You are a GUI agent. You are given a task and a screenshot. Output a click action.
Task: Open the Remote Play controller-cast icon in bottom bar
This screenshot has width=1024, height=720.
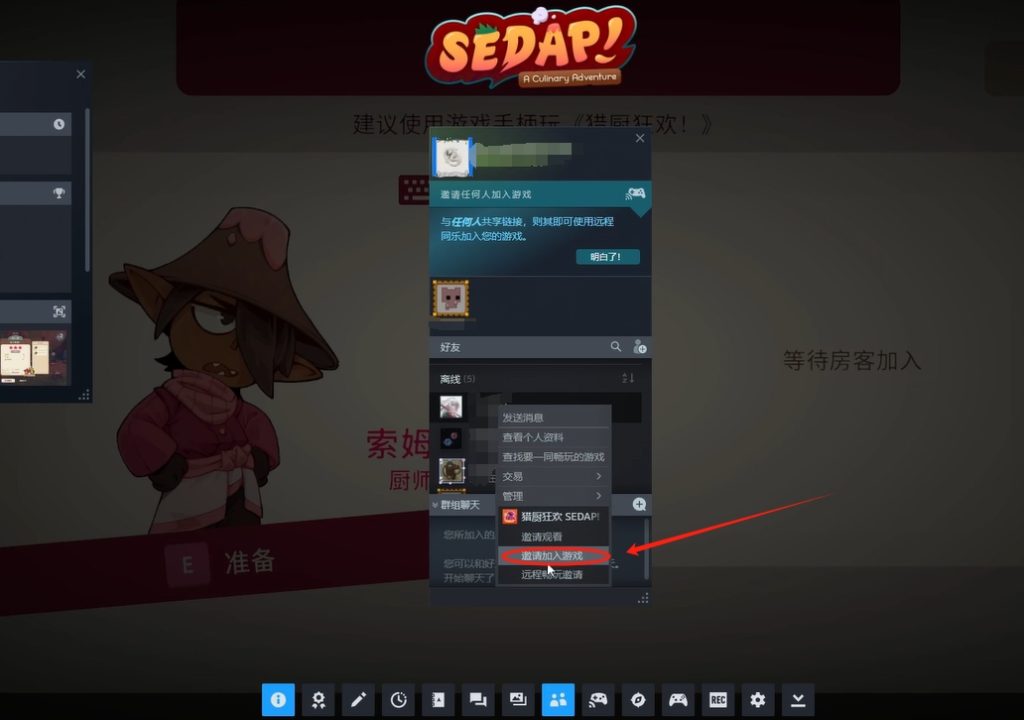(x=598, y=700)
